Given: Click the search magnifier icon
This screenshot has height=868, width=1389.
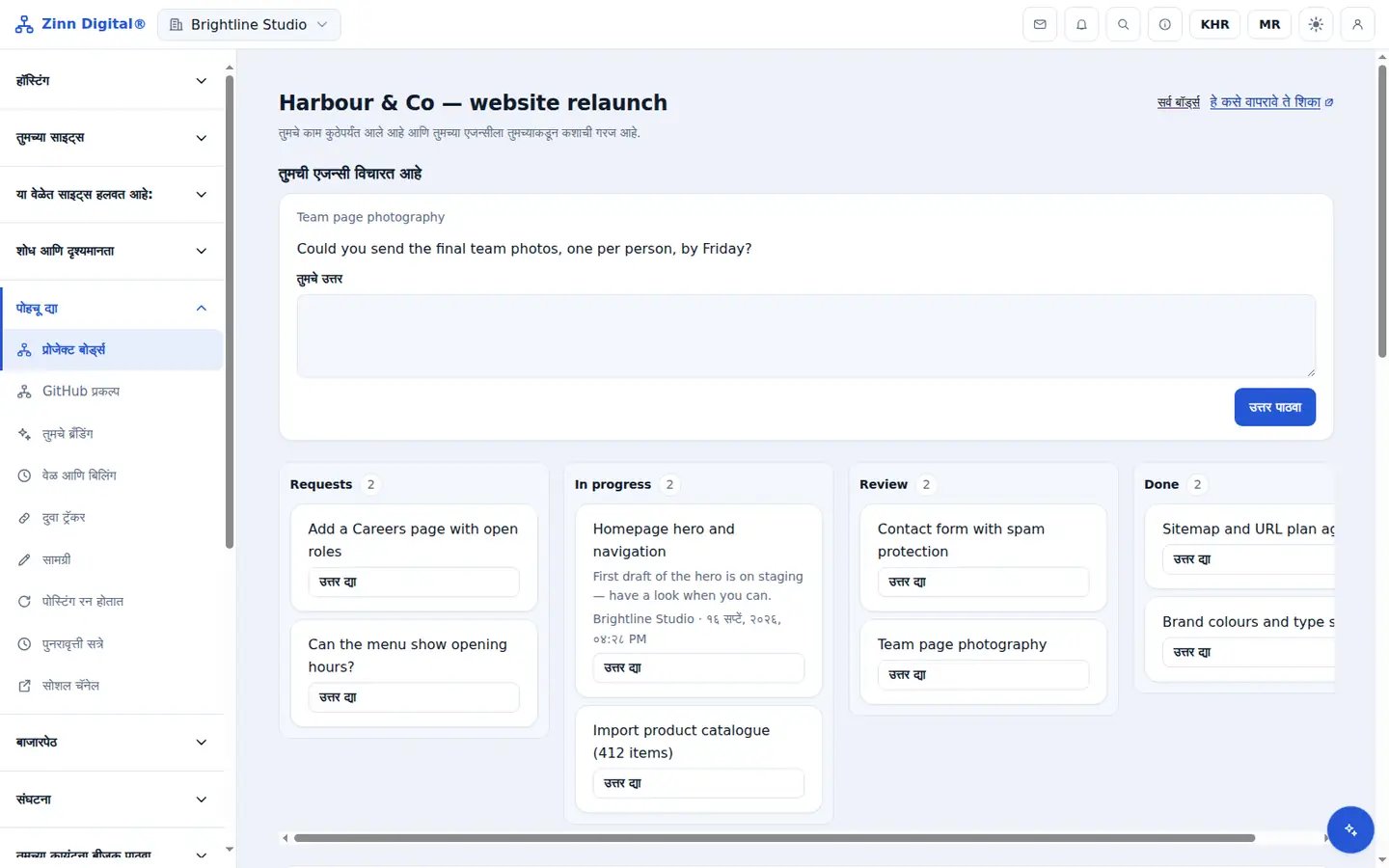Looking at the screenshot, I should click(x=1123, y=24).
